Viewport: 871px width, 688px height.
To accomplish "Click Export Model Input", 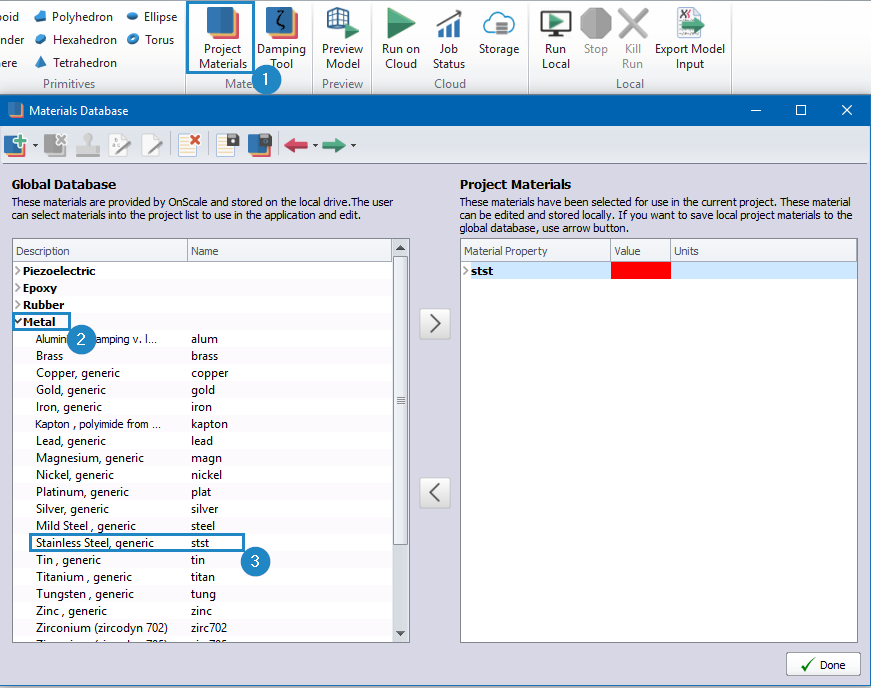I will pos(690,38).
